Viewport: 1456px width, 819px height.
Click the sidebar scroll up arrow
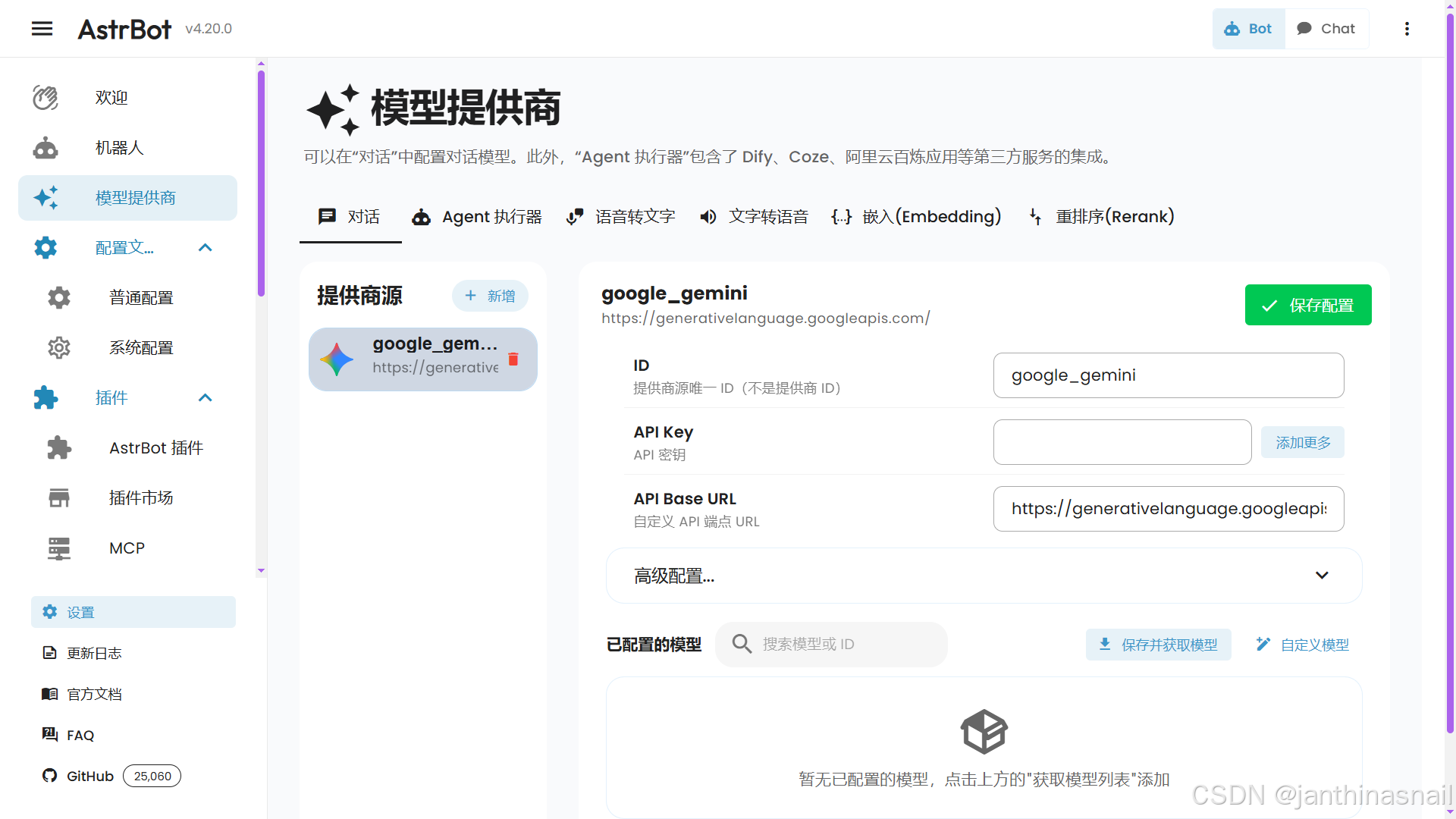(261, 64)
